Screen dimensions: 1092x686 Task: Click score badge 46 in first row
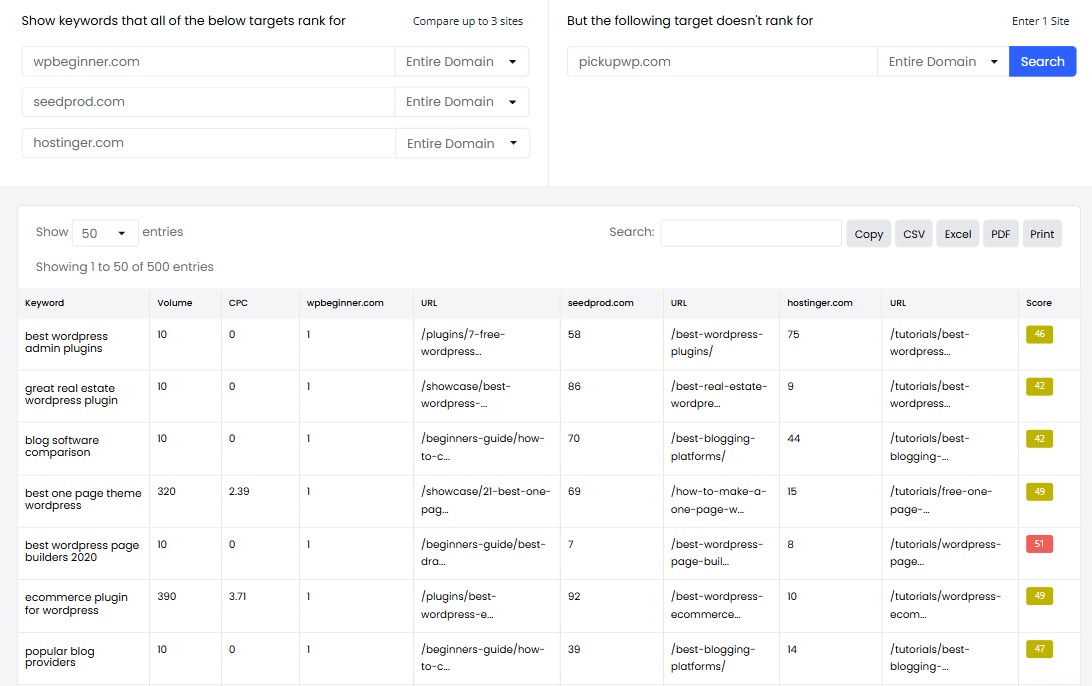[1039, 334]
